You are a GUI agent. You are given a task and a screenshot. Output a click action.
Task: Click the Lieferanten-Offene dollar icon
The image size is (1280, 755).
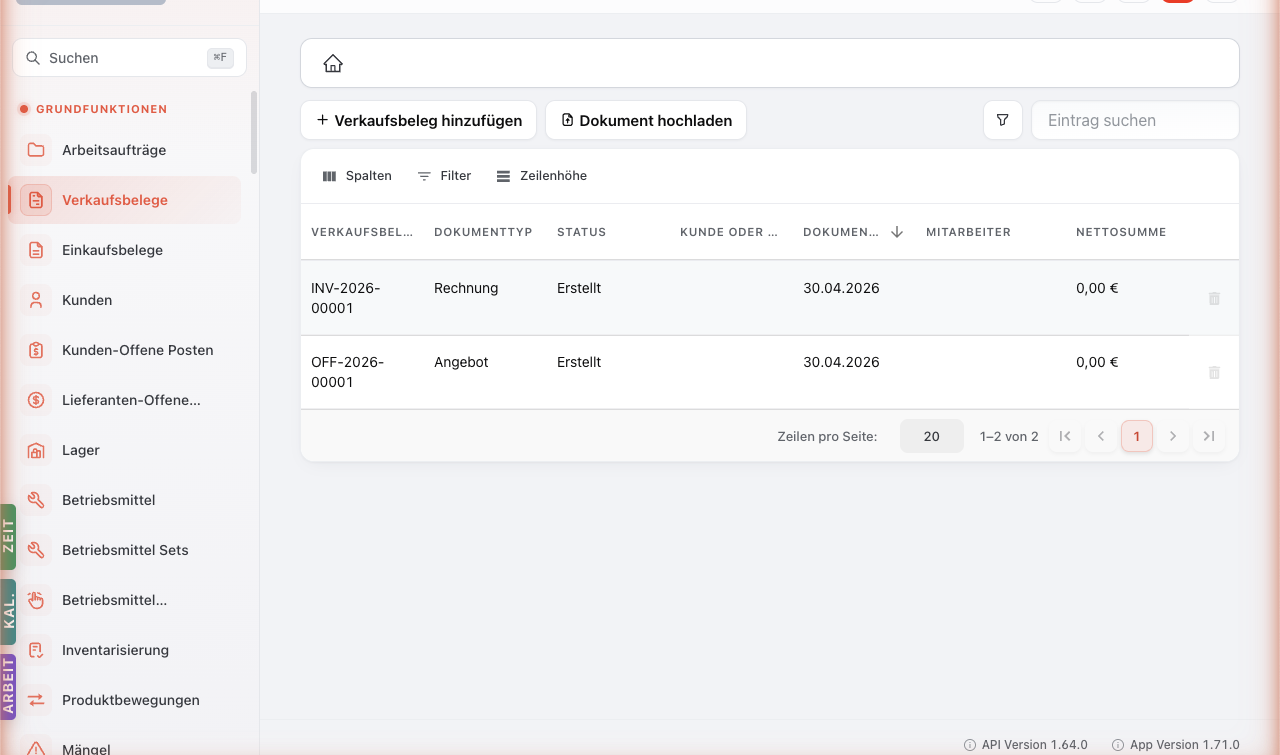(x=36, y=400)
